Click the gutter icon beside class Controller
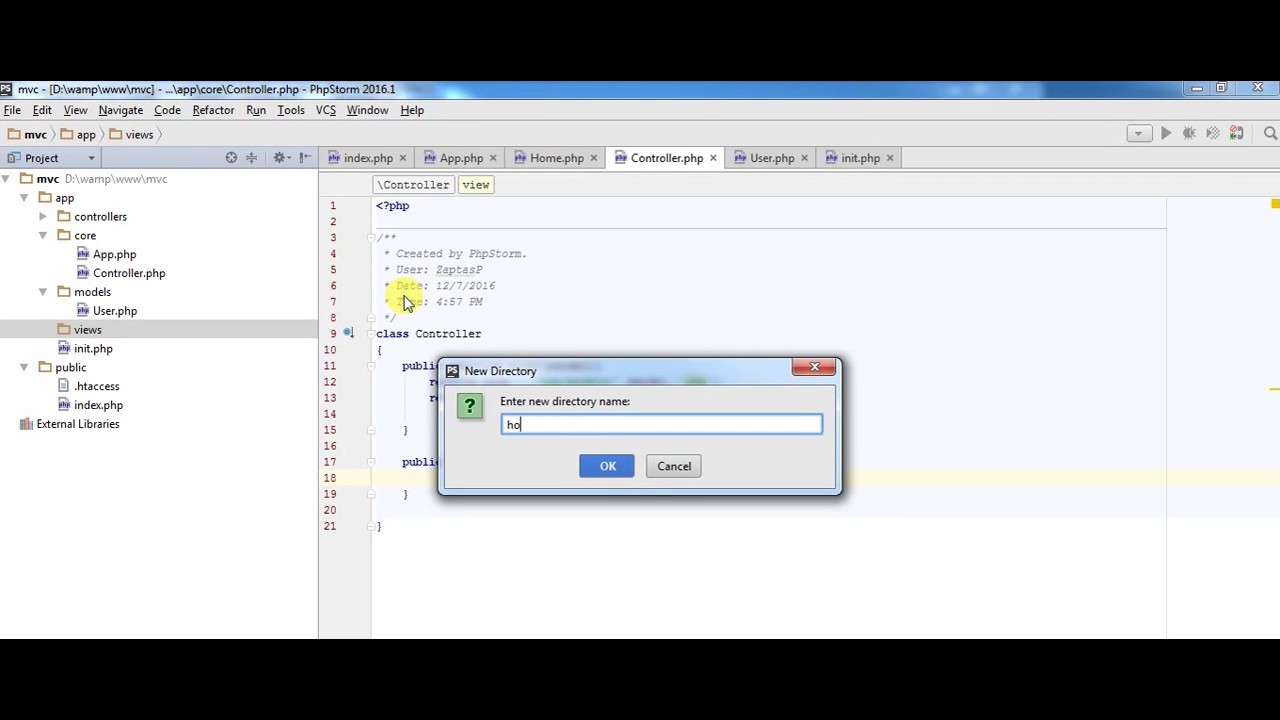This screenshot has width=1280, height=720. click(348, 333)
